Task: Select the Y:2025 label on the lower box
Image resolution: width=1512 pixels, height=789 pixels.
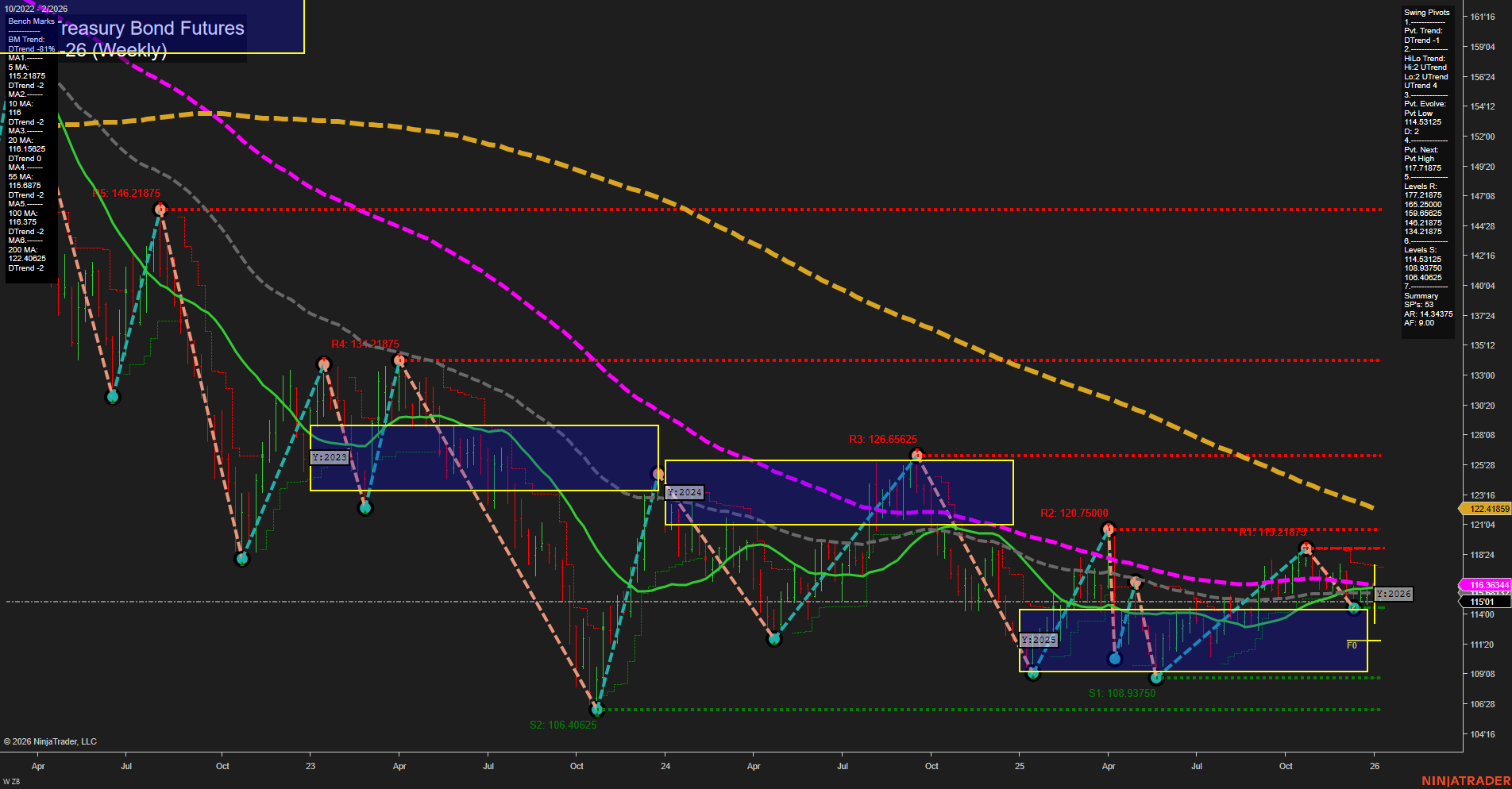Action: (x=1039, y=638)
